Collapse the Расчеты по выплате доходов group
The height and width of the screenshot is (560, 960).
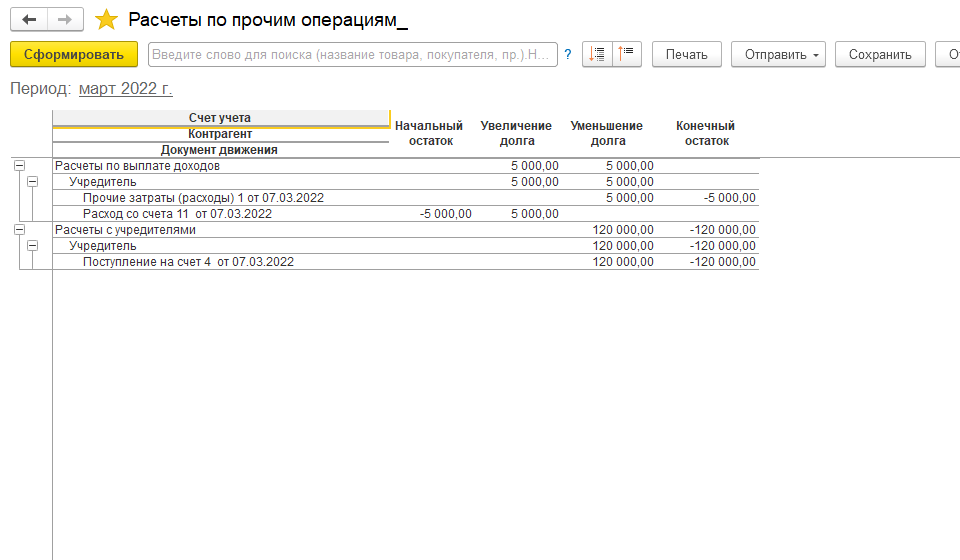pos(18,166)
